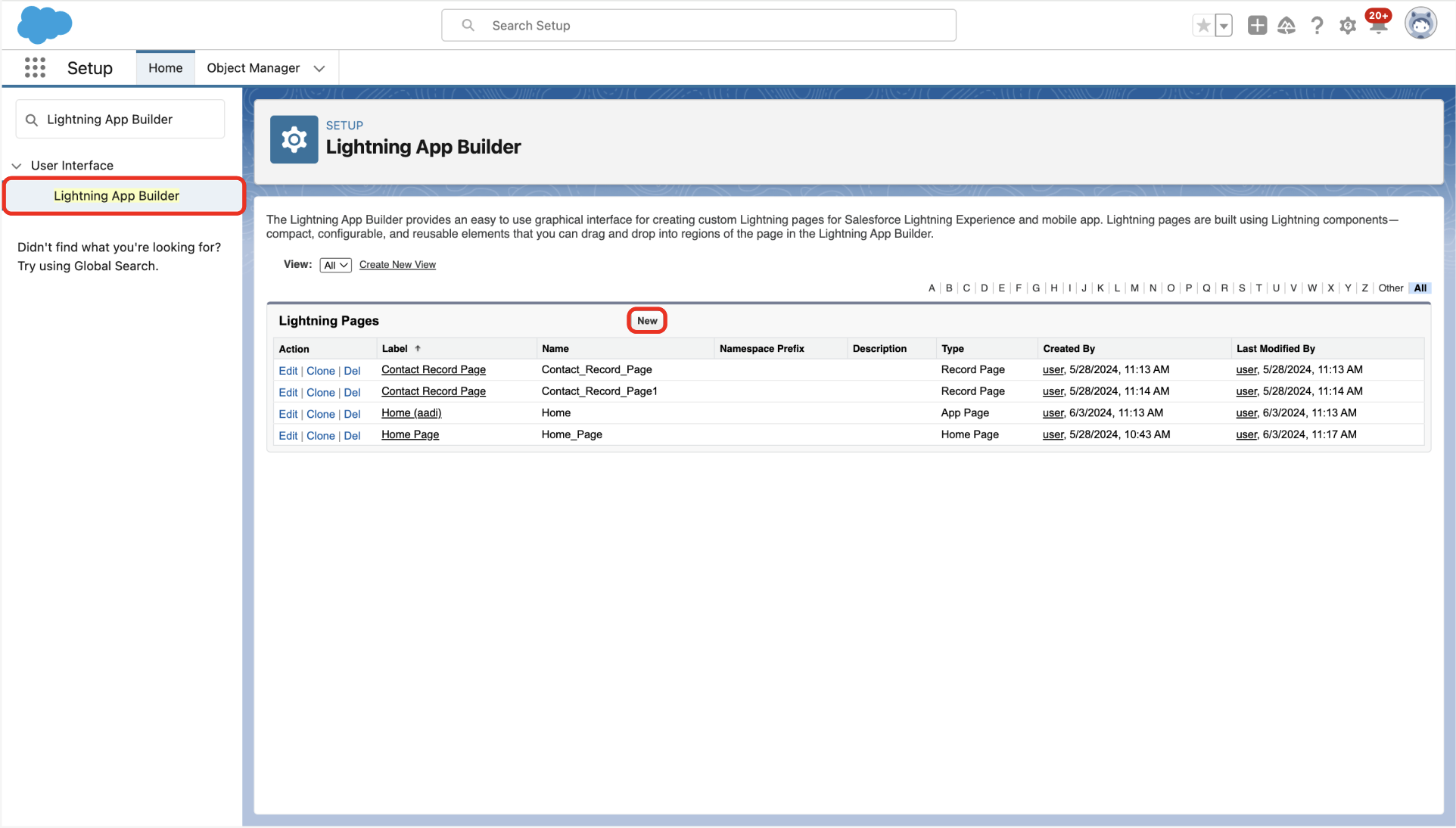
Task: Edit the Home (aadi) page
Action: click(288, 415)
